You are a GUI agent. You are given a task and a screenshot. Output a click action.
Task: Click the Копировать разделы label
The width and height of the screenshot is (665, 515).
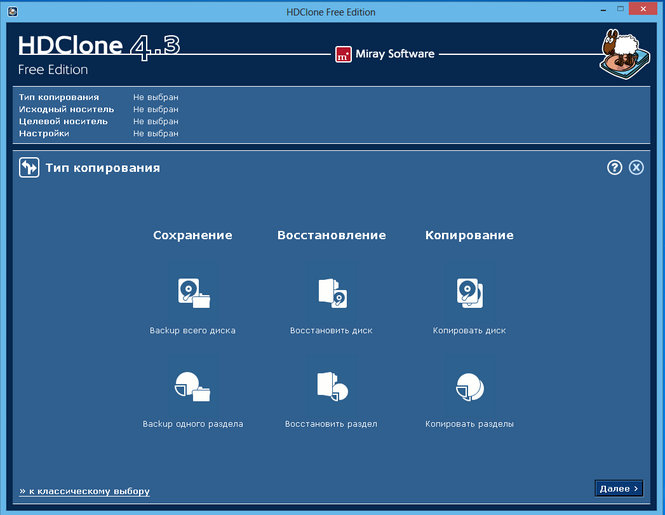(x=469, y=424)
